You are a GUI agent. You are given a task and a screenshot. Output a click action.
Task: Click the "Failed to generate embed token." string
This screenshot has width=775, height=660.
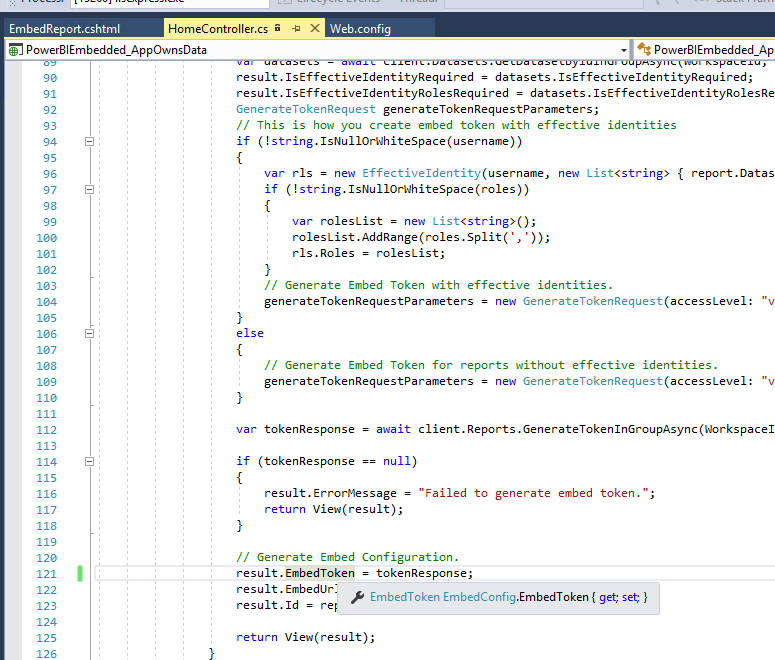coord(533,493)
